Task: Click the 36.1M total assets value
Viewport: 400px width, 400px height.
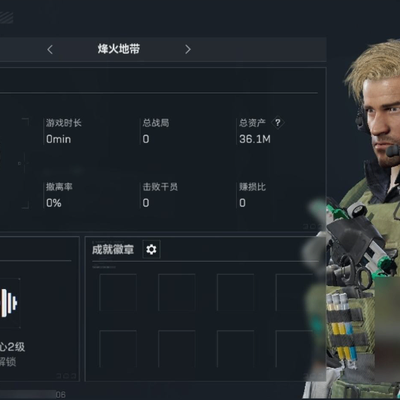Action: 255,139
